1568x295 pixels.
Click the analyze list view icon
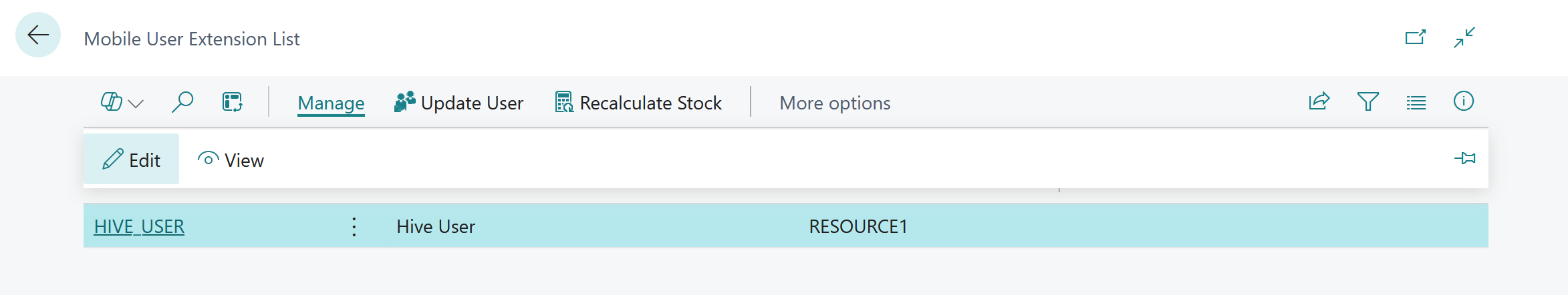pos(232,102)
